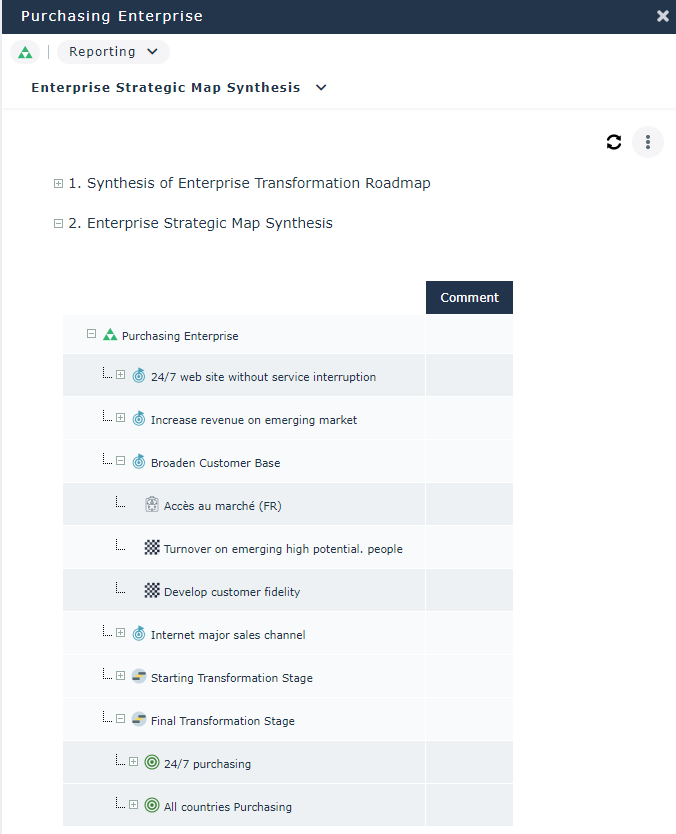Collapse the Final Transformation Stage node
This screenshot has width=676, height=834.
(120, 719)
